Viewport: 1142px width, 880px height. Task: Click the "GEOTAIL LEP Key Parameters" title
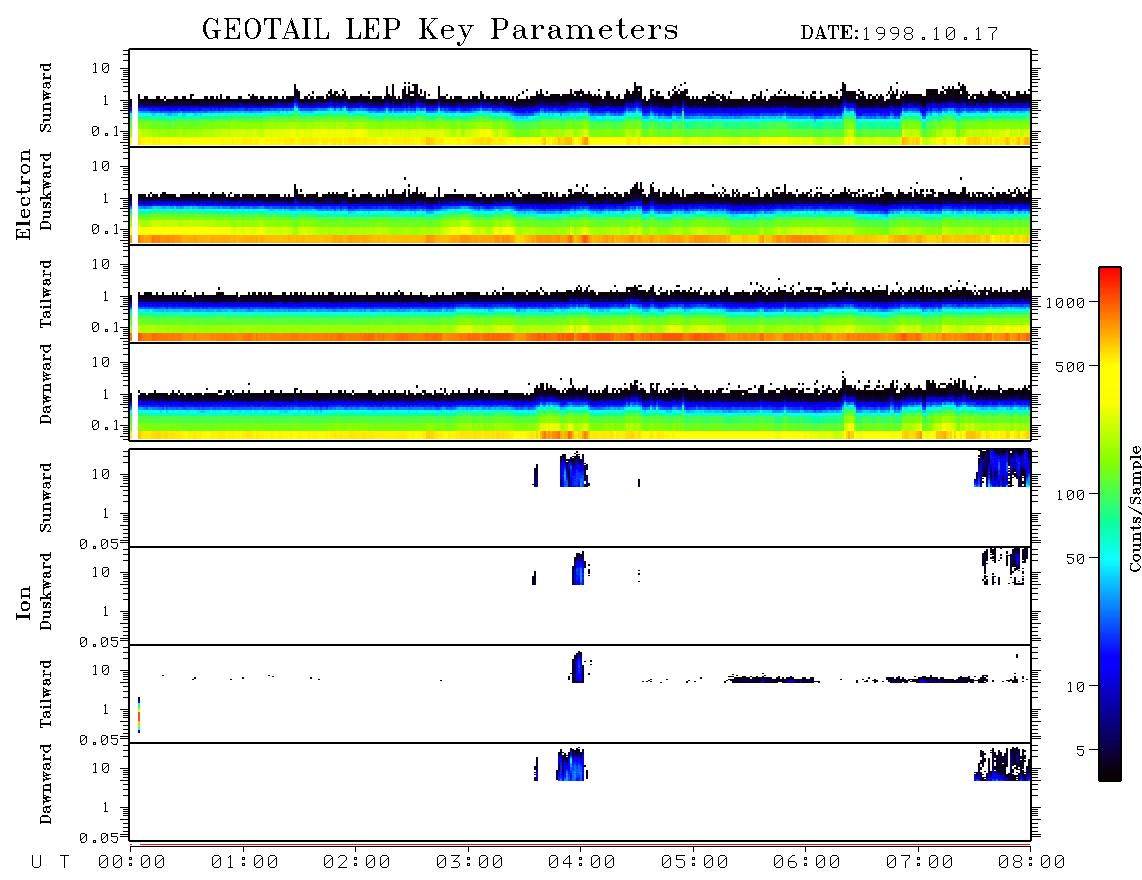tap(440, 30)
